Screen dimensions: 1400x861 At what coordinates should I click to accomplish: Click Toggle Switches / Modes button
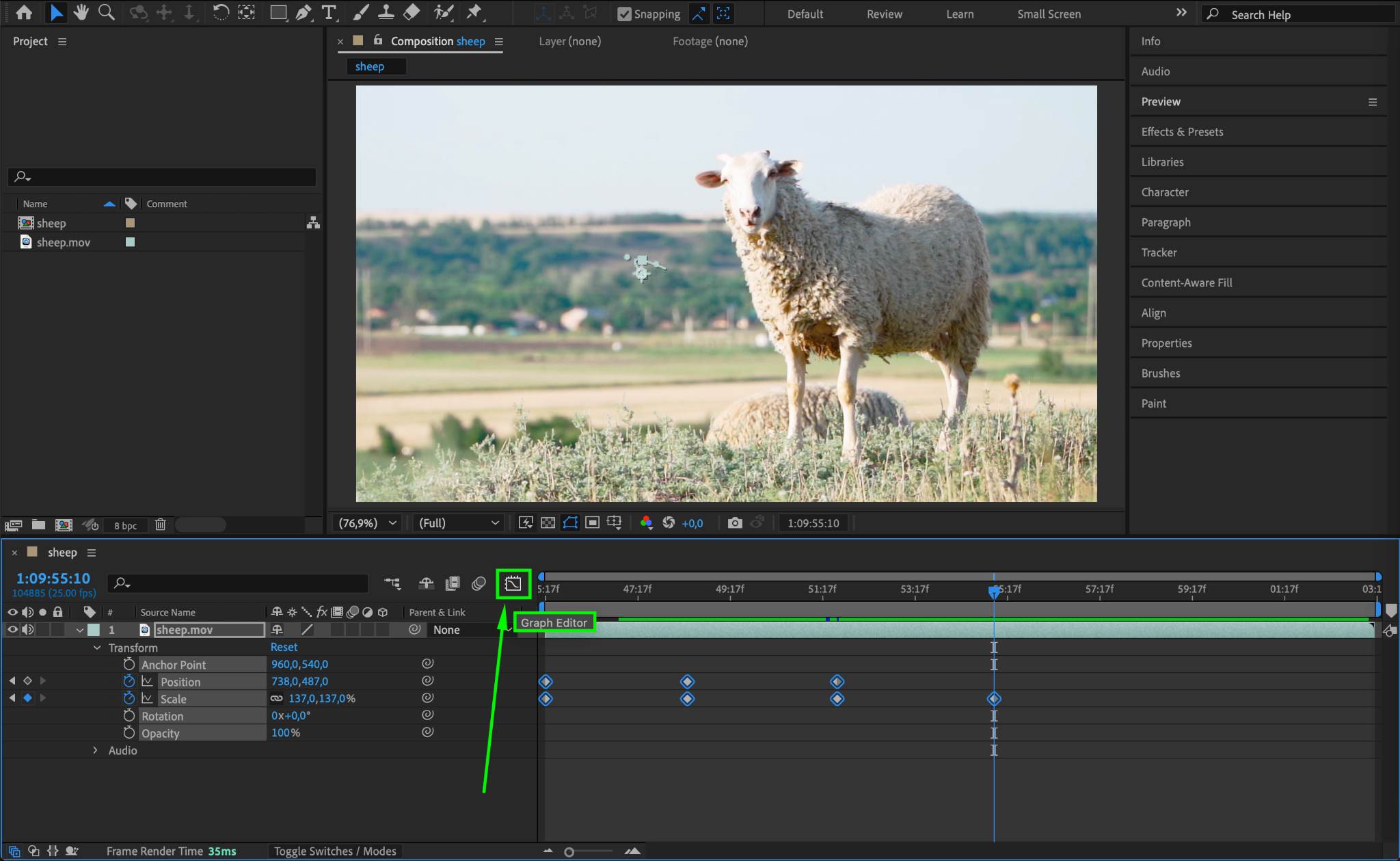[335, 851]
